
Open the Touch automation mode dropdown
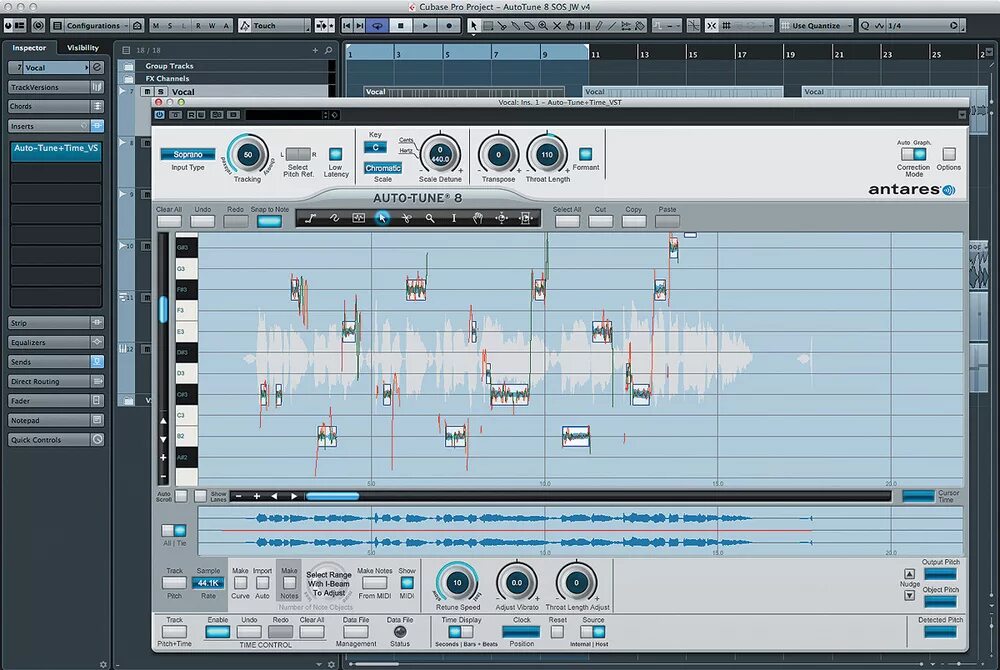point(275,25)
